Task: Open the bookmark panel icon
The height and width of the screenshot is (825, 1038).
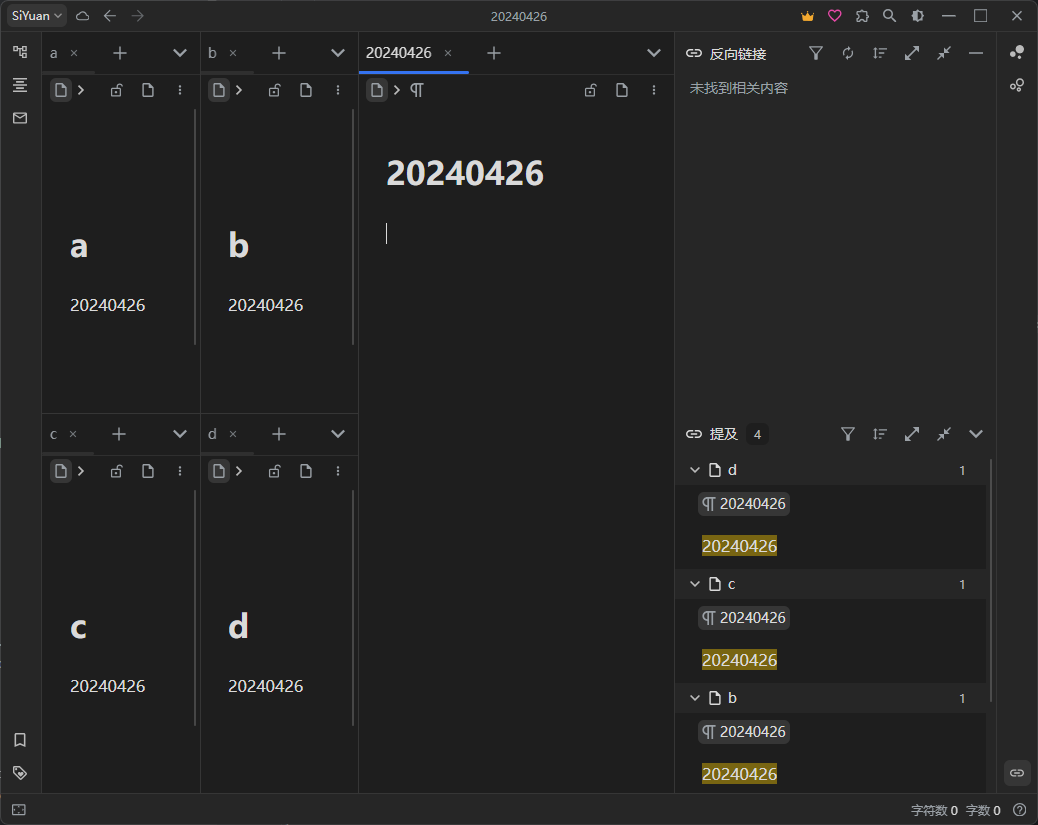Action: click(20, 740)
